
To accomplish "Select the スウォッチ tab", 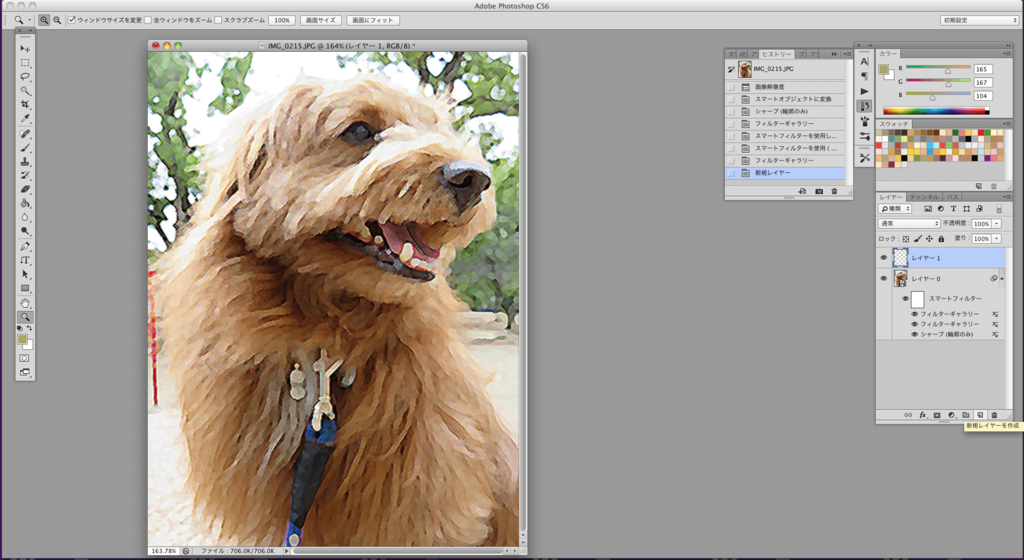I will tap(893, 124).
